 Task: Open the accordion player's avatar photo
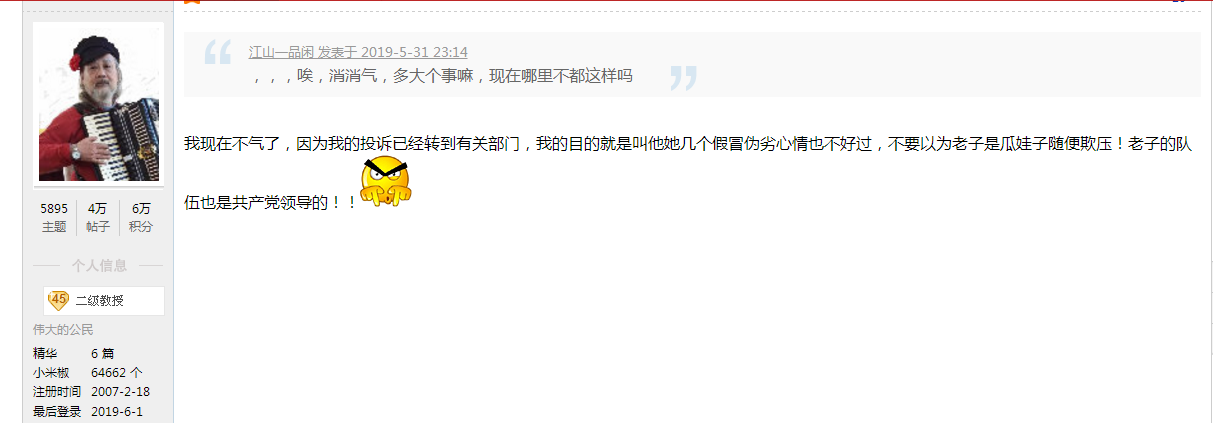point(98,104)
